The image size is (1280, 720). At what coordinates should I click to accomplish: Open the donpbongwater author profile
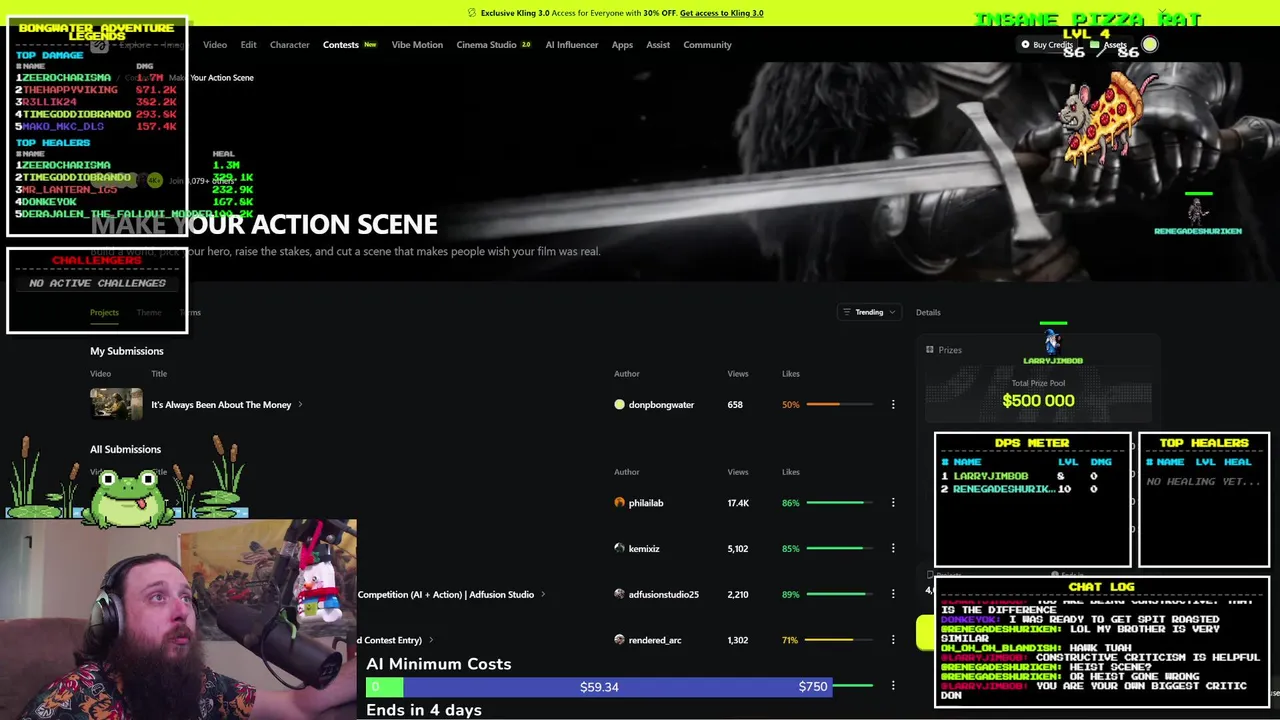pyautogui.click(x=661, y=405)
